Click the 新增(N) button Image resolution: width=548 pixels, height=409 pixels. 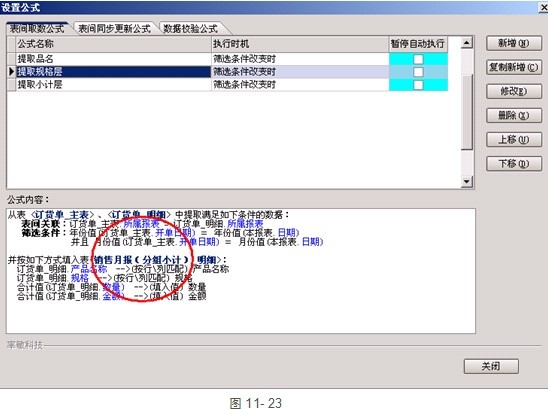(514, 43)
